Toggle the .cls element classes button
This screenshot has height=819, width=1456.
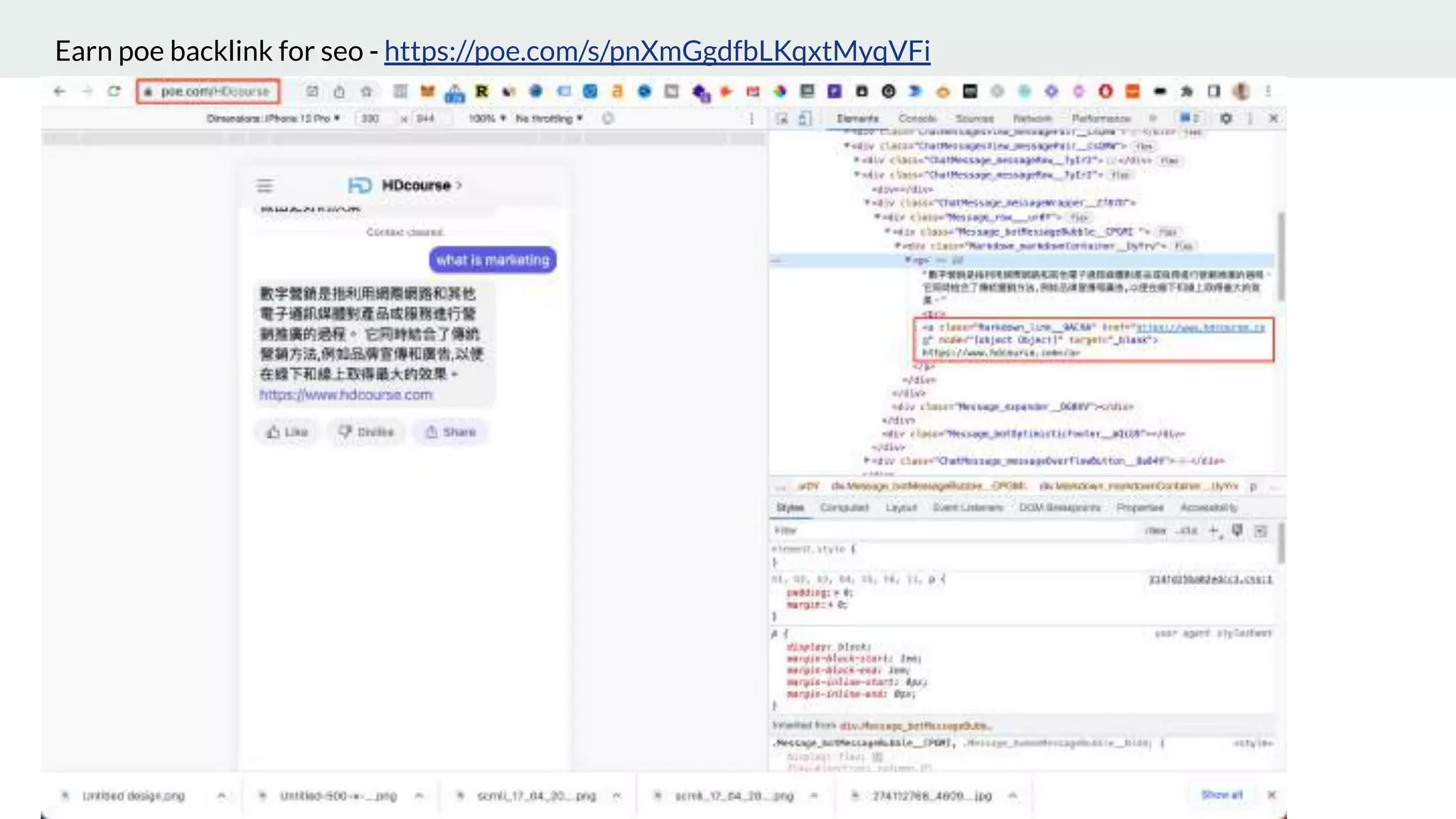[1187, 530]
